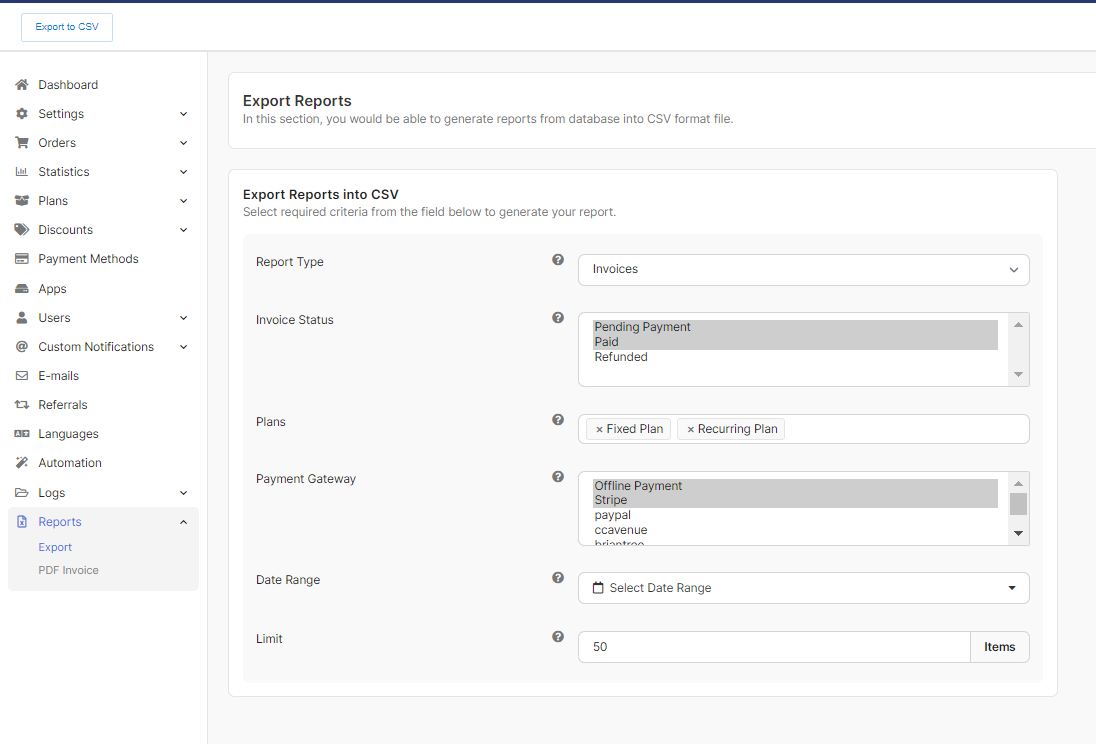Open the Limit field help icon
1096x744 pixels.
(x=558, y=636)
